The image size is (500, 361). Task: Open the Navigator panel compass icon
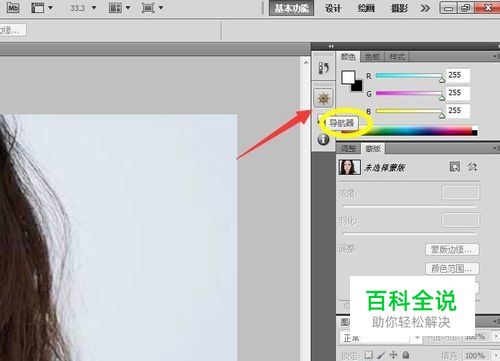click(x=323, y=98)
